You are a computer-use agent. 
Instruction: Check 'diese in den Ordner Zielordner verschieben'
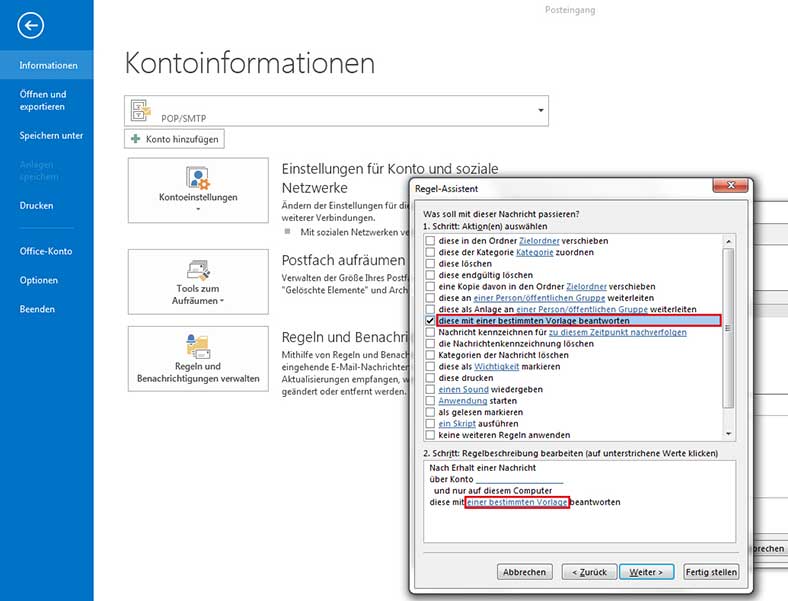[430, 241]
